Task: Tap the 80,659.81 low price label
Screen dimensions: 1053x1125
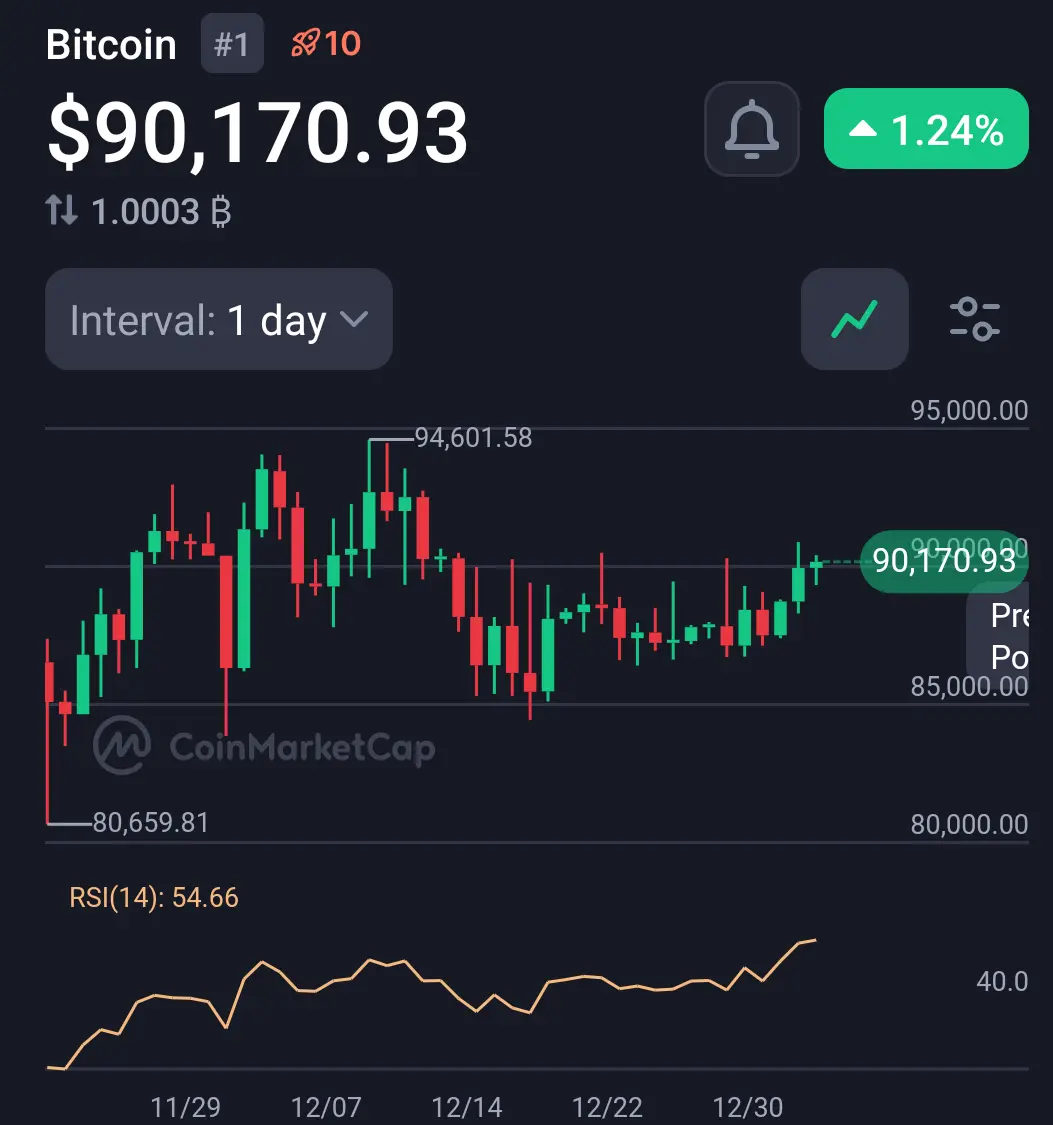Action: pos(151,822)
